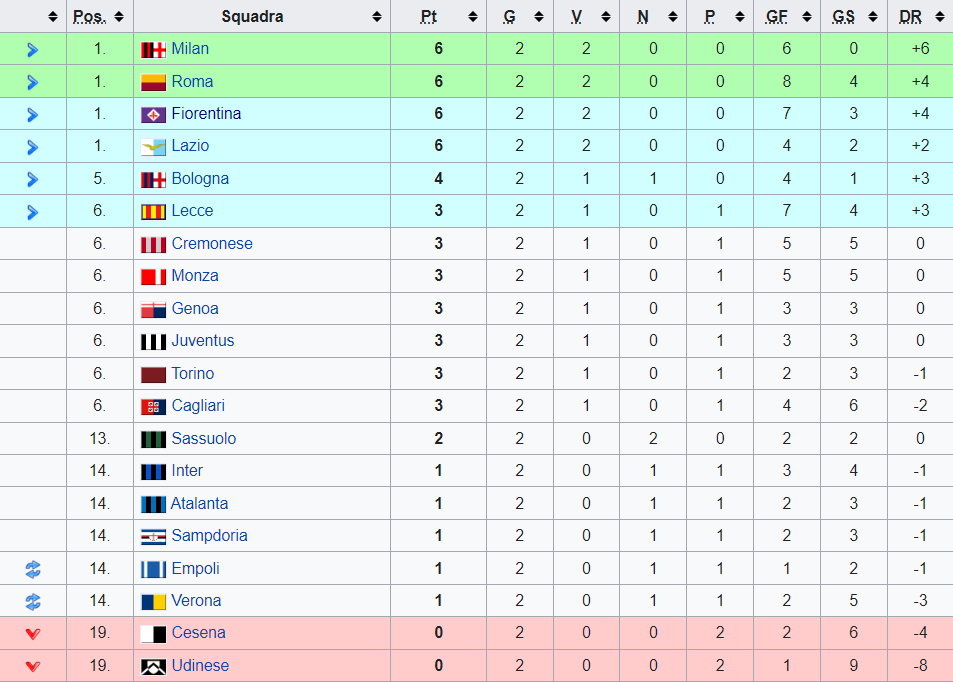The image size is (953, 682).
Task: Open the Torino team link
Action: (x=193, y=373)
